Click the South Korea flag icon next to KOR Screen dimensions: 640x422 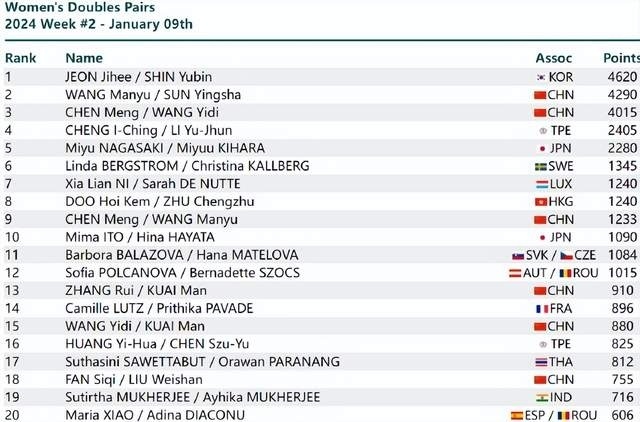coord(541,77)
